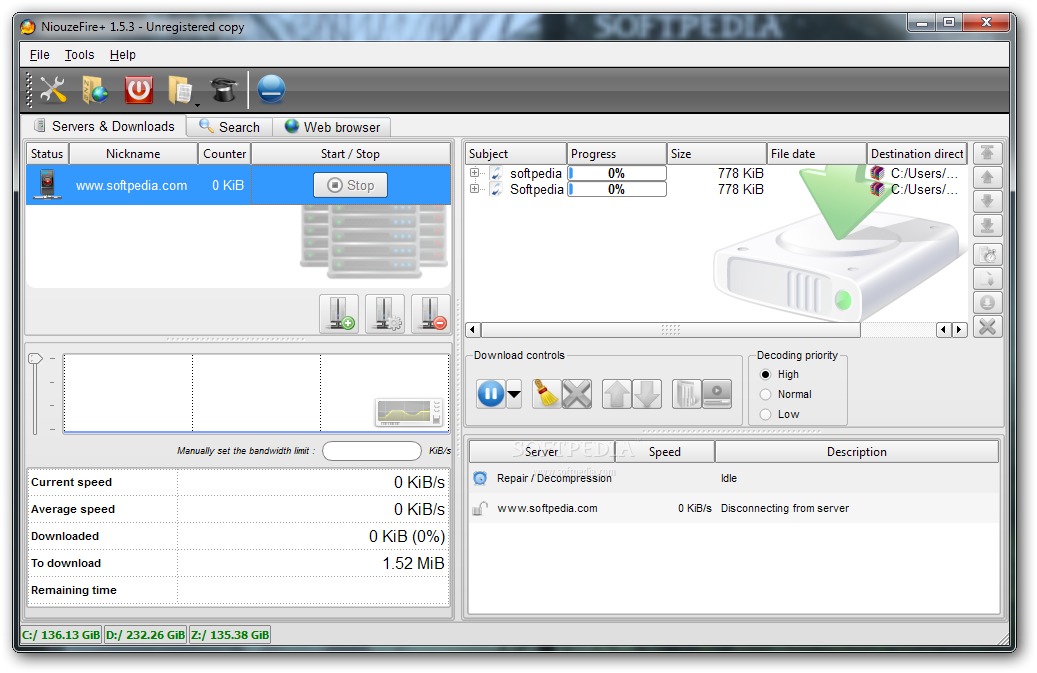Click the X delete icon in side column
Viewport: 1037px width, 673px height.
point(987,327)
